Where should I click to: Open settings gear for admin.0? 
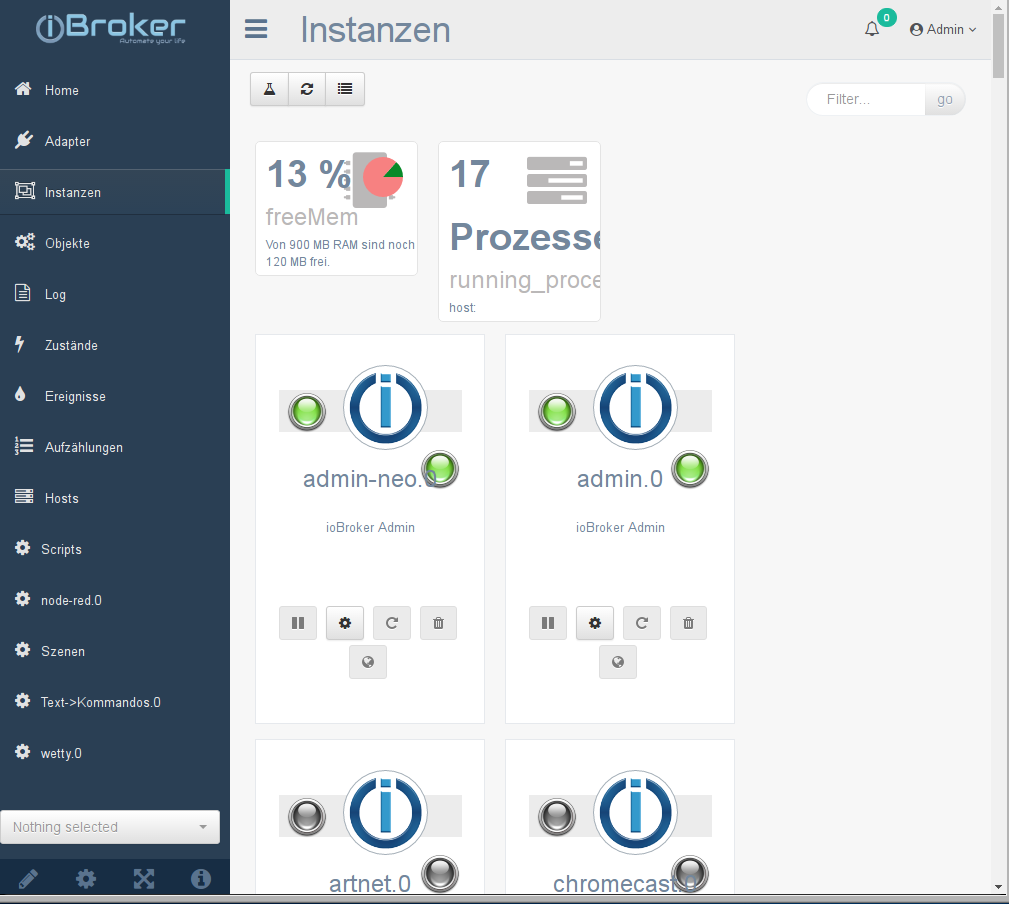pyautogui.click(x=595, y=623)
